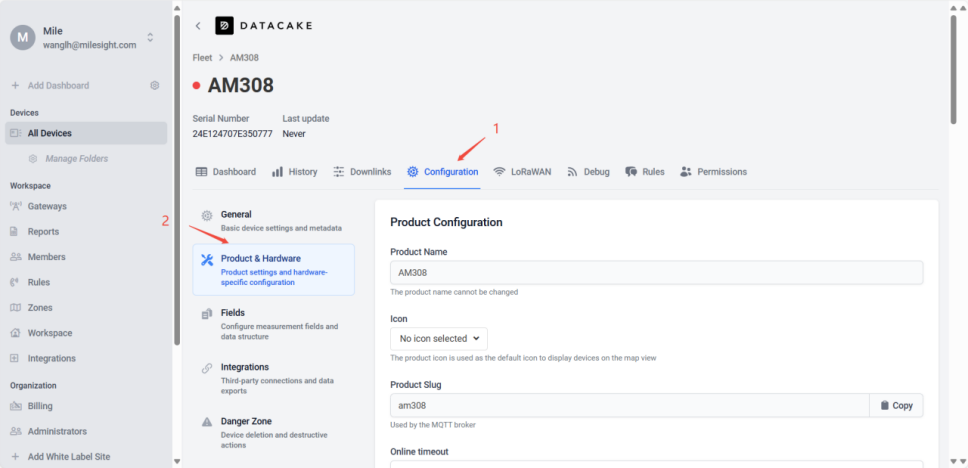Image resolution: width=968 pixels, height=468 pixels.
Task: Click the Administrators people icon
Action: click(15, 432)
